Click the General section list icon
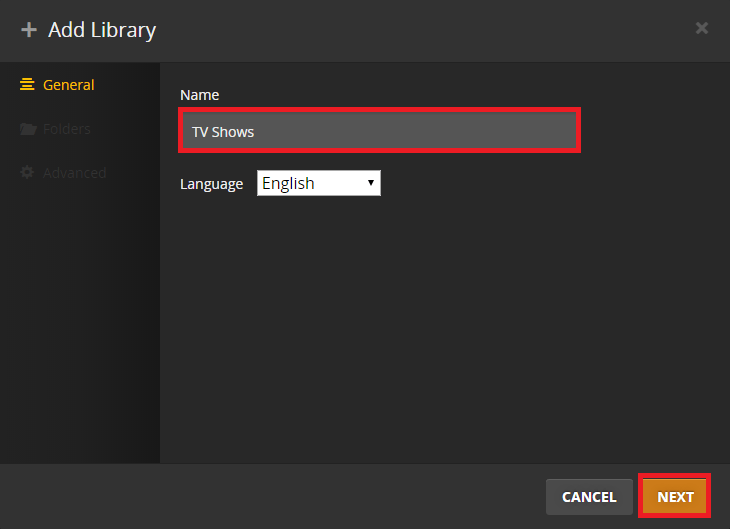Image resolution: width=730 pixels, height=529 pixels. [x=27, y=85]
